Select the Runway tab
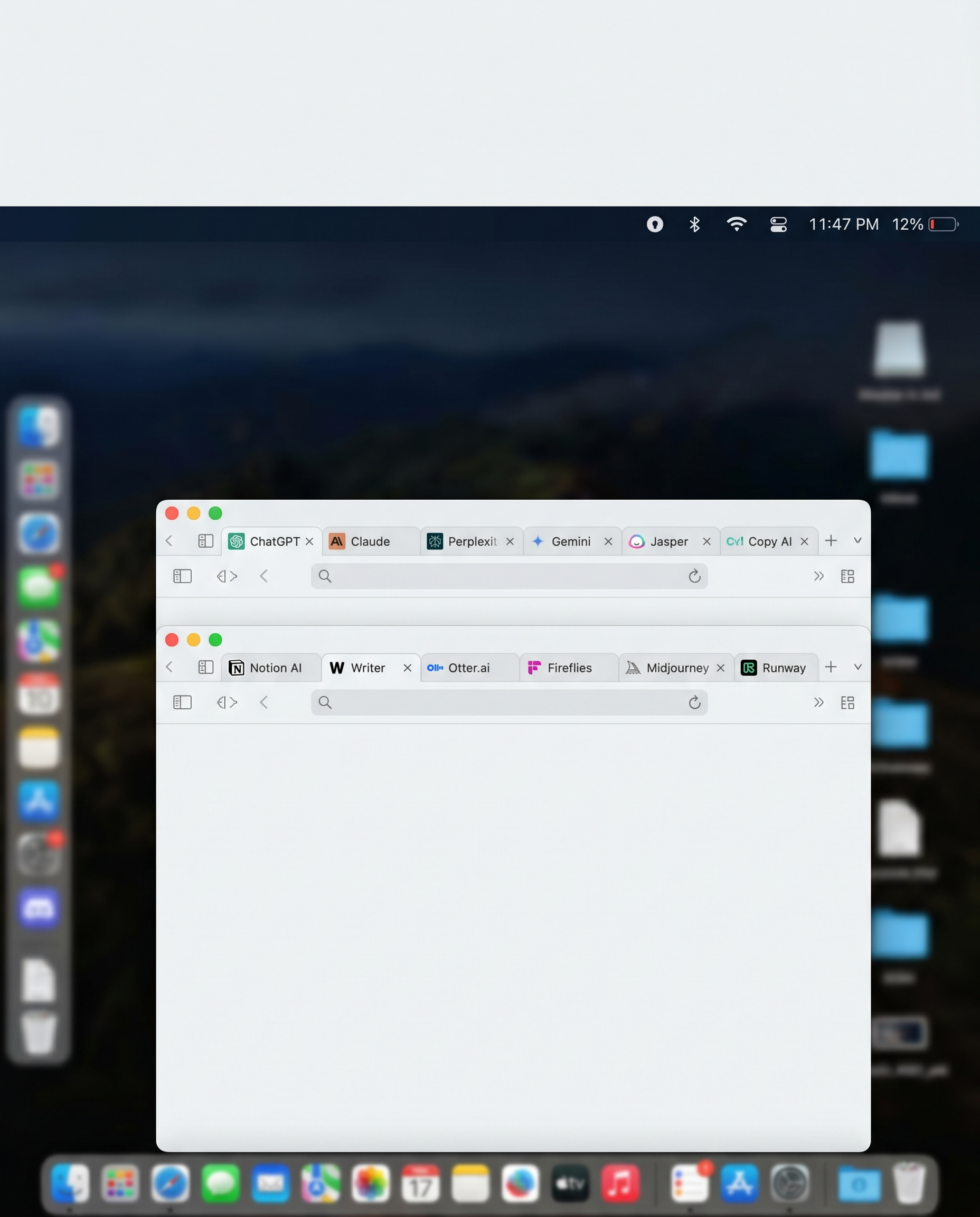The height and width of the screenshot is (1217, 980). click(776, 668)
